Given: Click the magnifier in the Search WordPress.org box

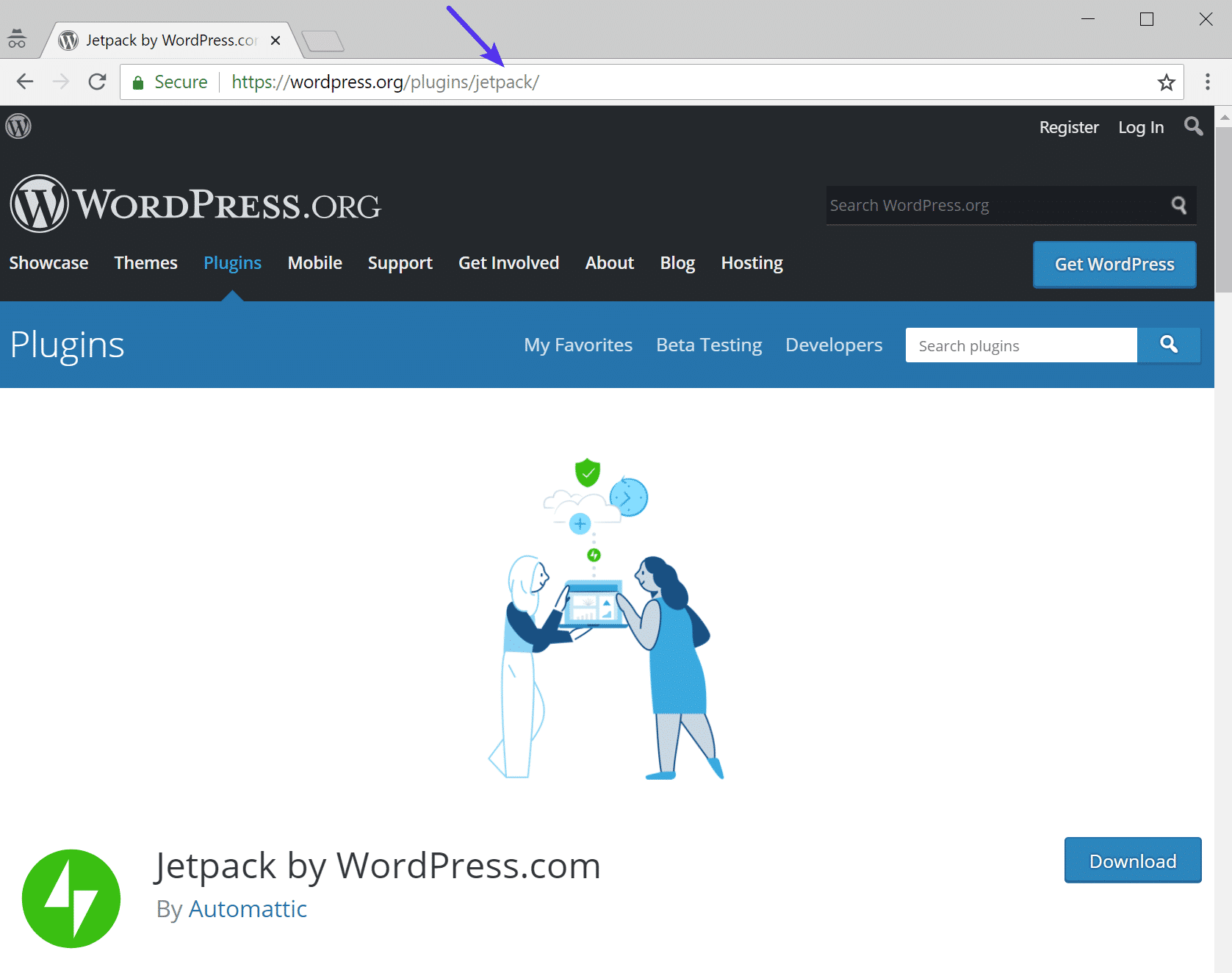Looking at the screenshot, I should pyautogui.click(x=1179, y=205).
